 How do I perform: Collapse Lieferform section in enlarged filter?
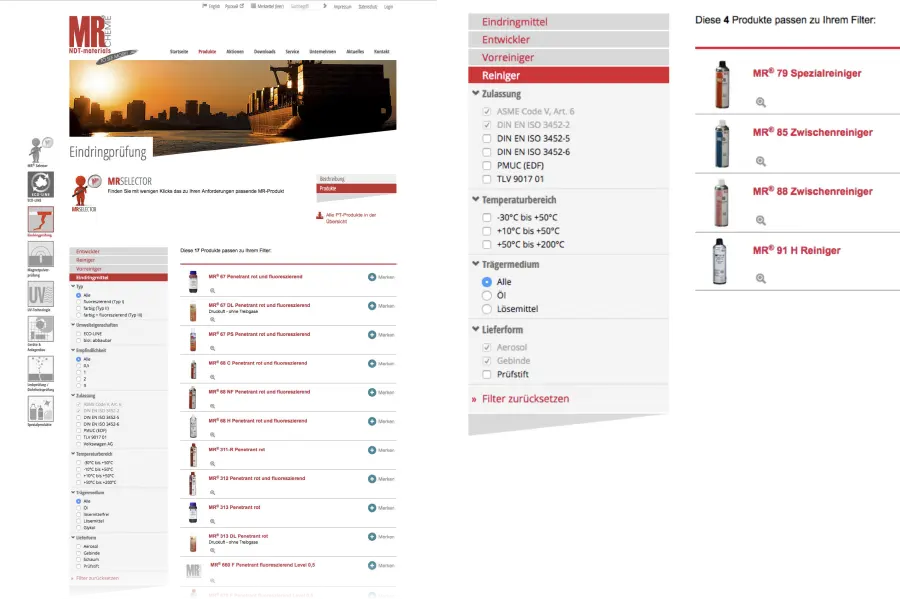tap(475, 329)
